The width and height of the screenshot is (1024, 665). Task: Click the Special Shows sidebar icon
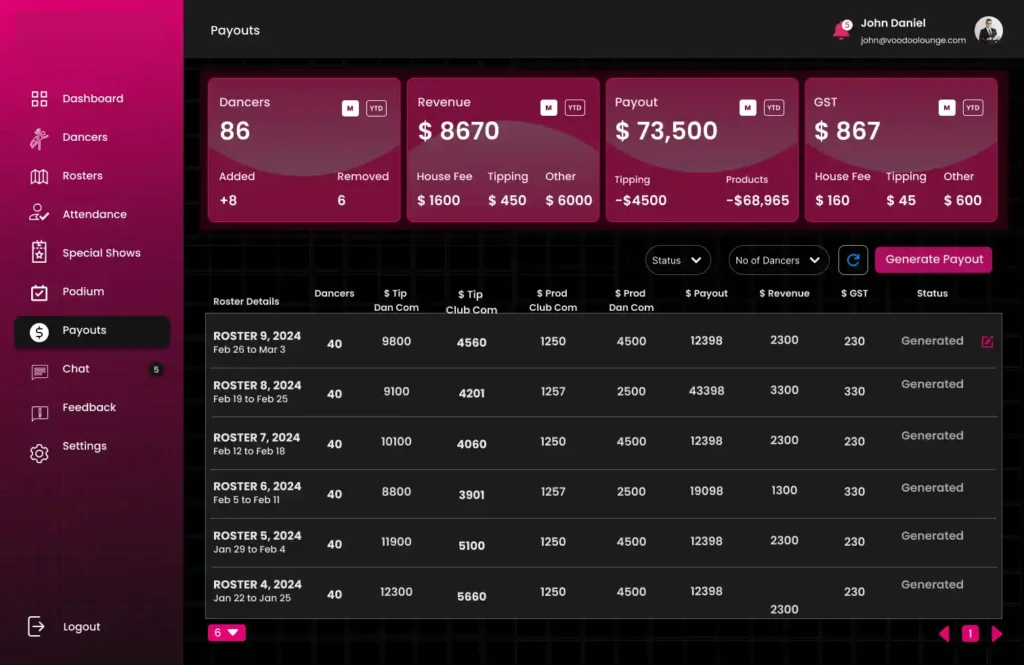(x=39, y=253)
